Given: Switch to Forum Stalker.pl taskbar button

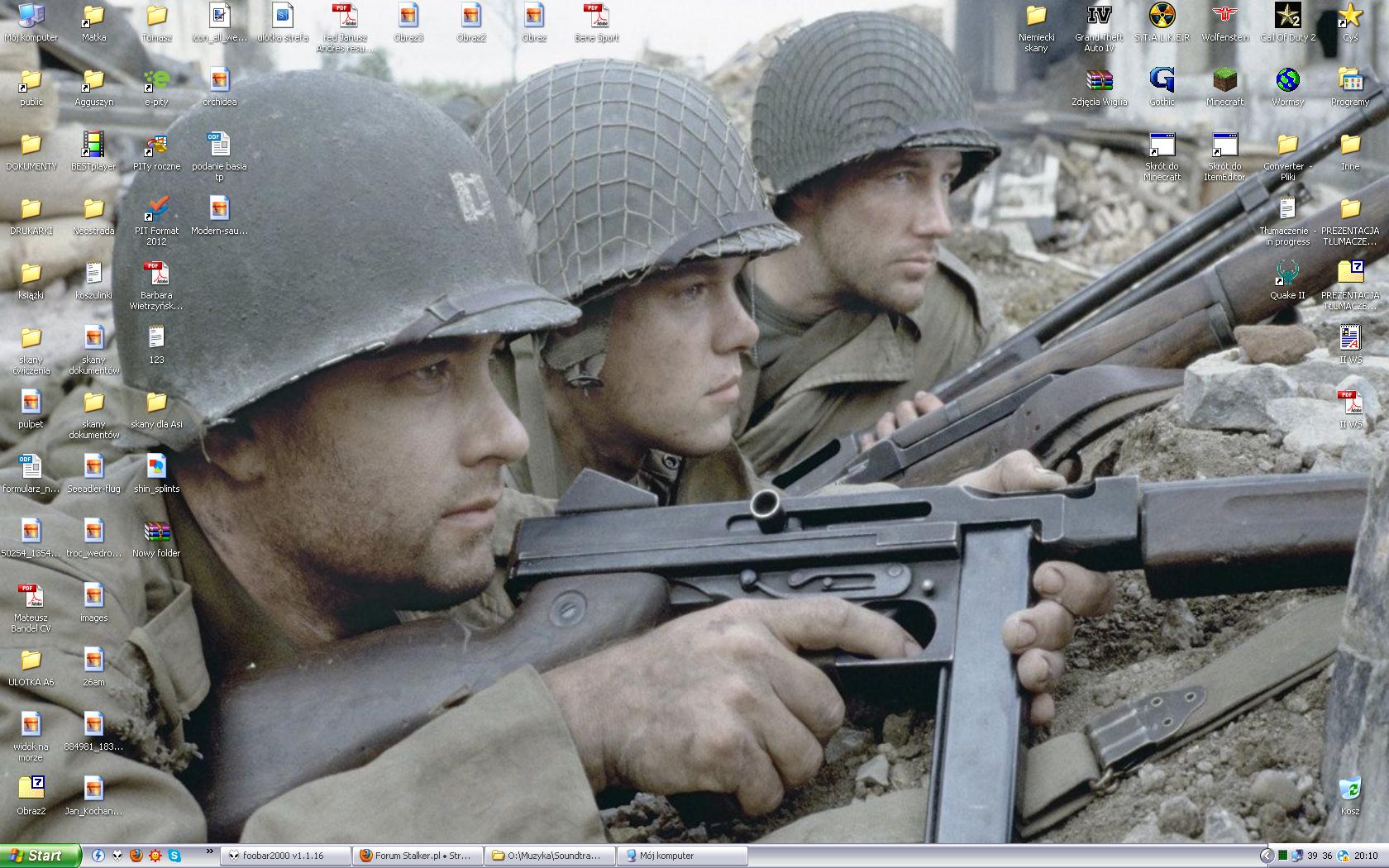Looking at the screenshot, I should click(x=418, y=856).
